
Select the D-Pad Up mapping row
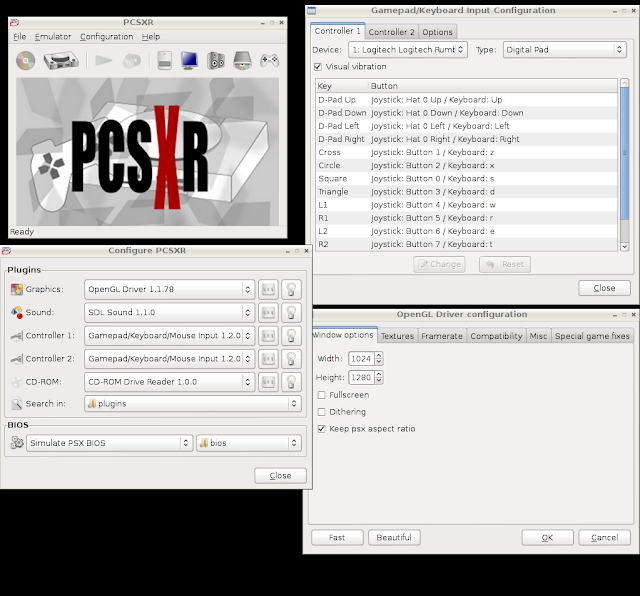pyautogui.click(x=467, y=100)
